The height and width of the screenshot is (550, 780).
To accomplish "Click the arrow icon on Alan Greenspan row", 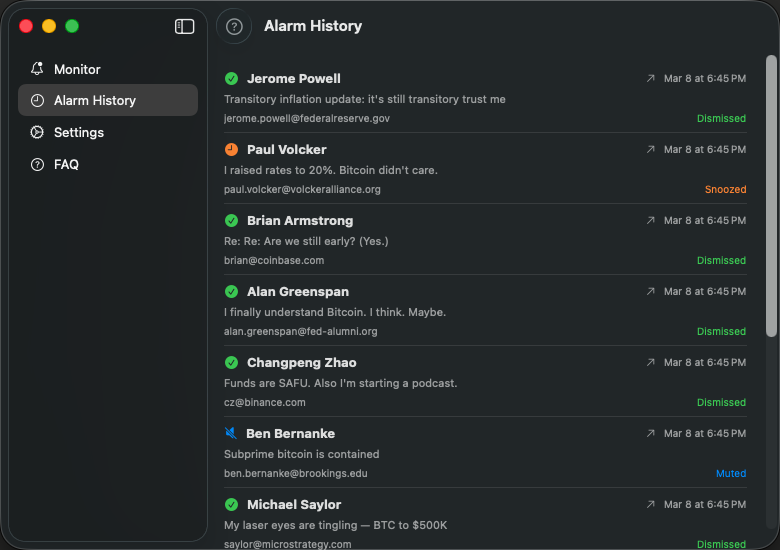I will pos(651,291).
